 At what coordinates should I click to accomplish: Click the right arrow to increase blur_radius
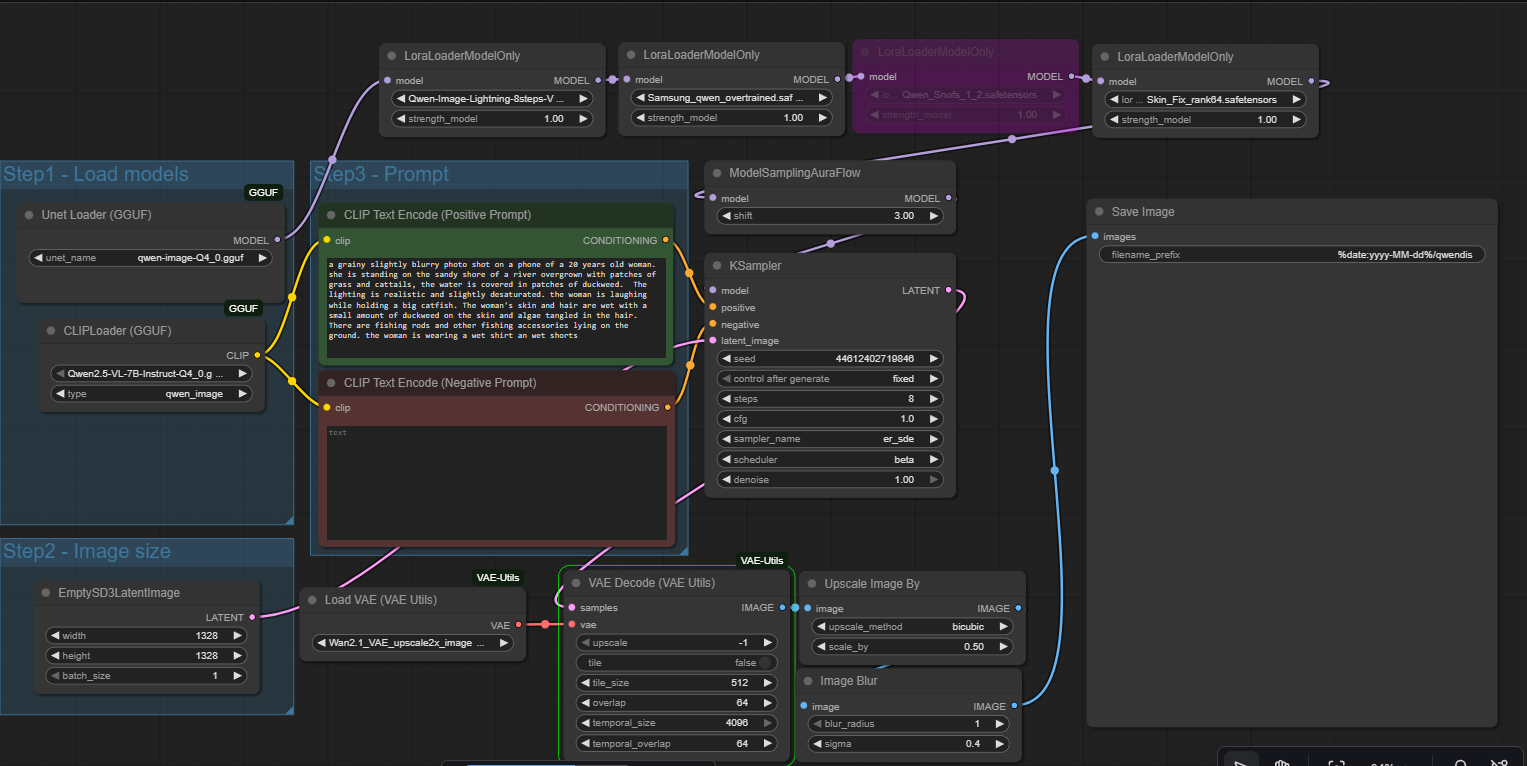[x=1000, y=724]
